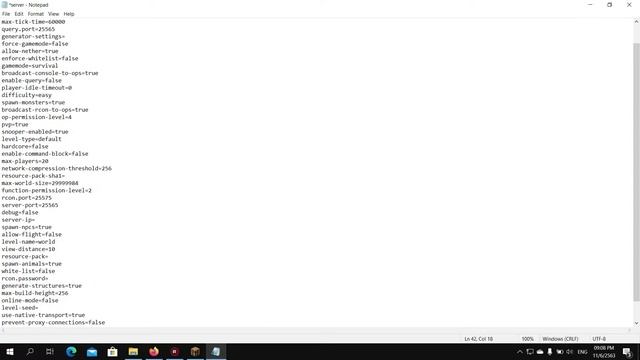Click the line 'allow-nether=true'

point(30,51)
